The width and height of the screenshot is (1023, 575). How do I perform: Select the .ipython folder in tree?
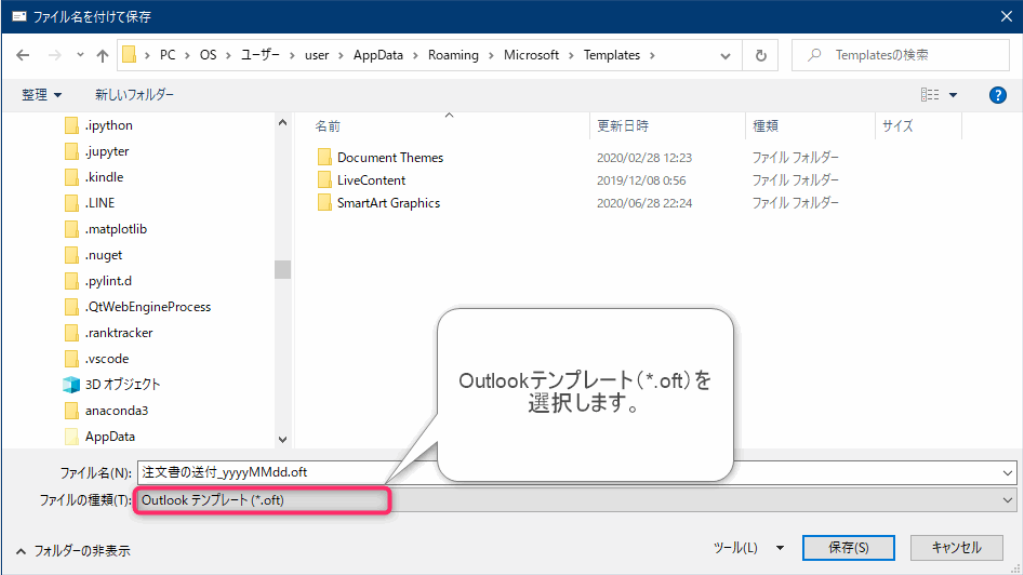pyautogui.click(x=108, y=125)
